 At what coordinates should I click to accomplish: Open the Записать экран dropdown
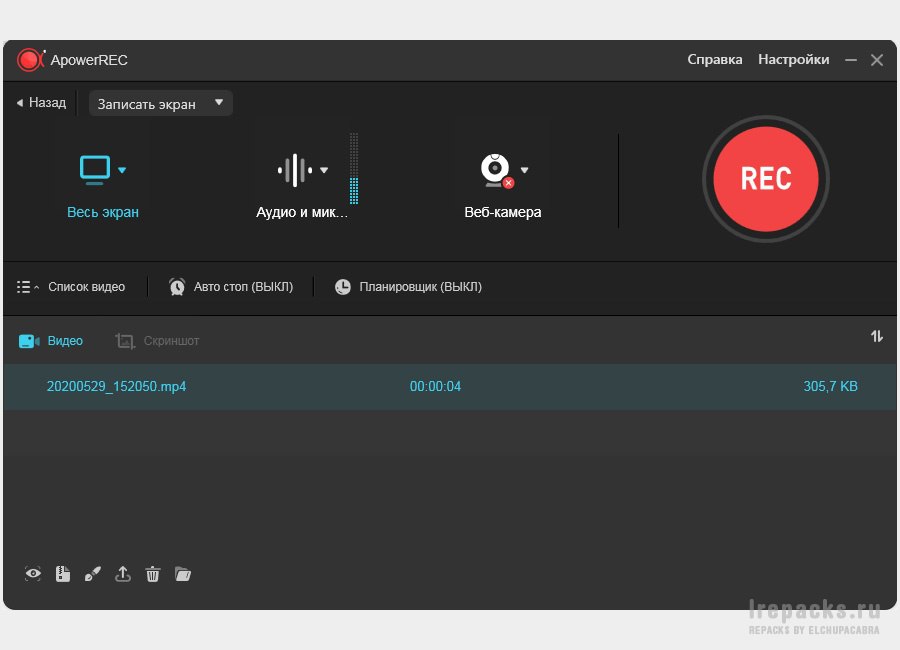pyautogui.click(x=161, y=103)
